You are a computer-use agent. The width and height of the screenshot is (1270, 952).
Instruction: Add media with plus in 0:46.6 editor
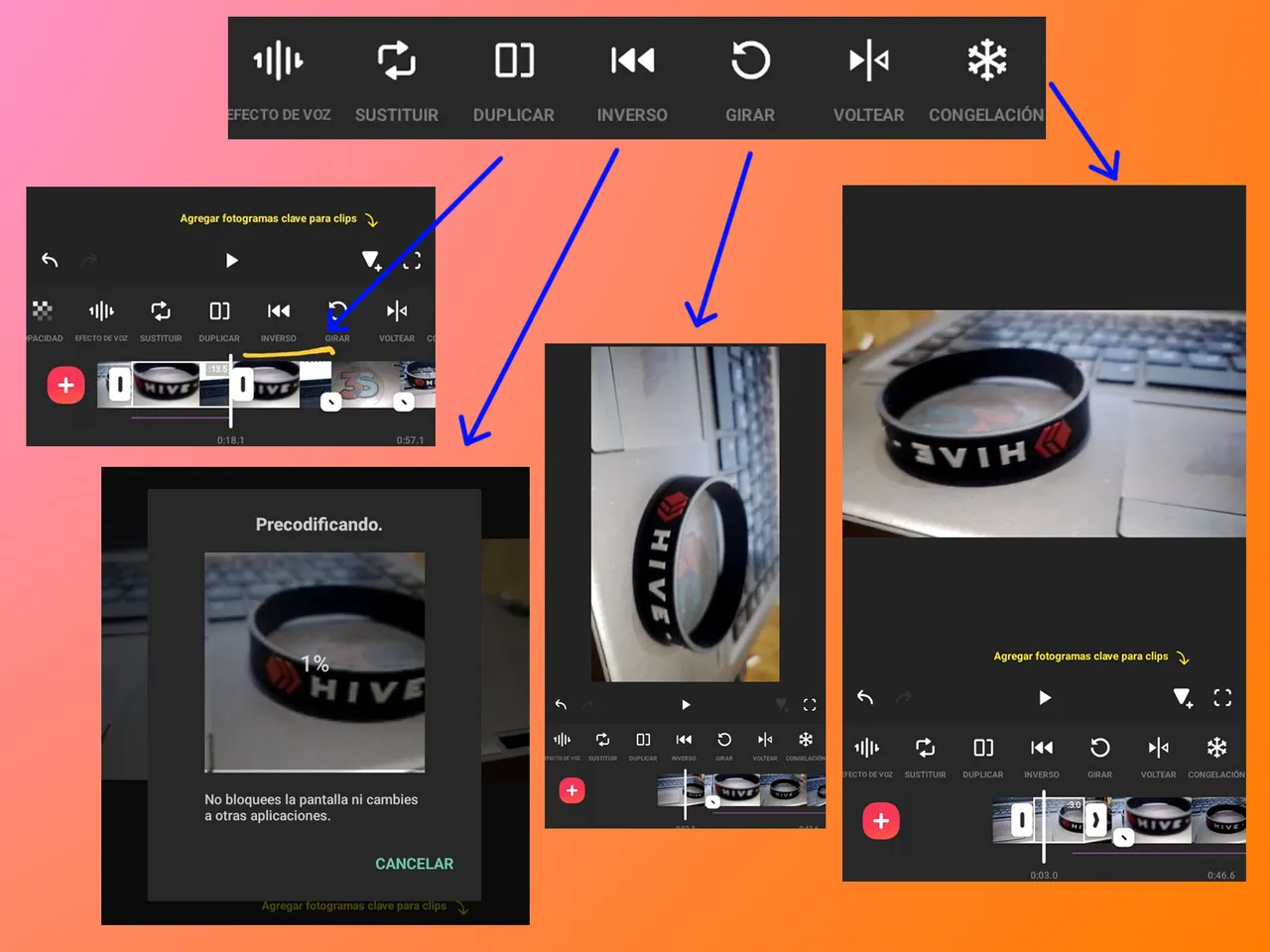881,821
